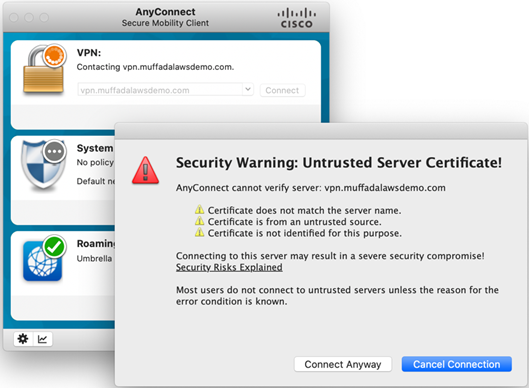This screenshot has width=529, height=388.
Task: Click the 'No policy' status text
Action: click(95, 162)
